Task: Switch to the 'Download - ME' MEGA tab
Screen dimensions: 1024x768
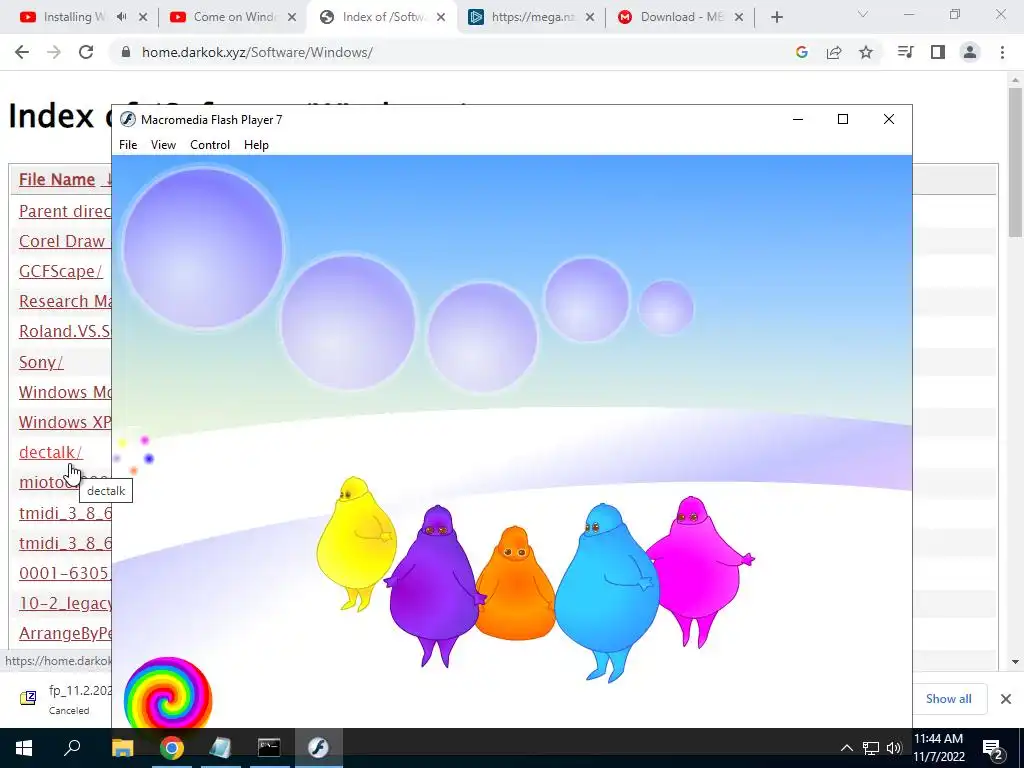Action: [x=682, y=17]
